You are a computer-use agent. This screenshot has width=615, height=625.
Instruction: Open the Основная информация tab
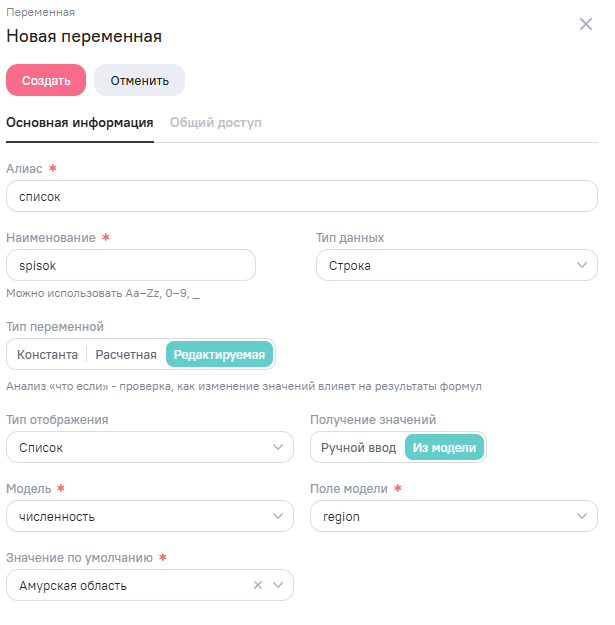(80, 123)
